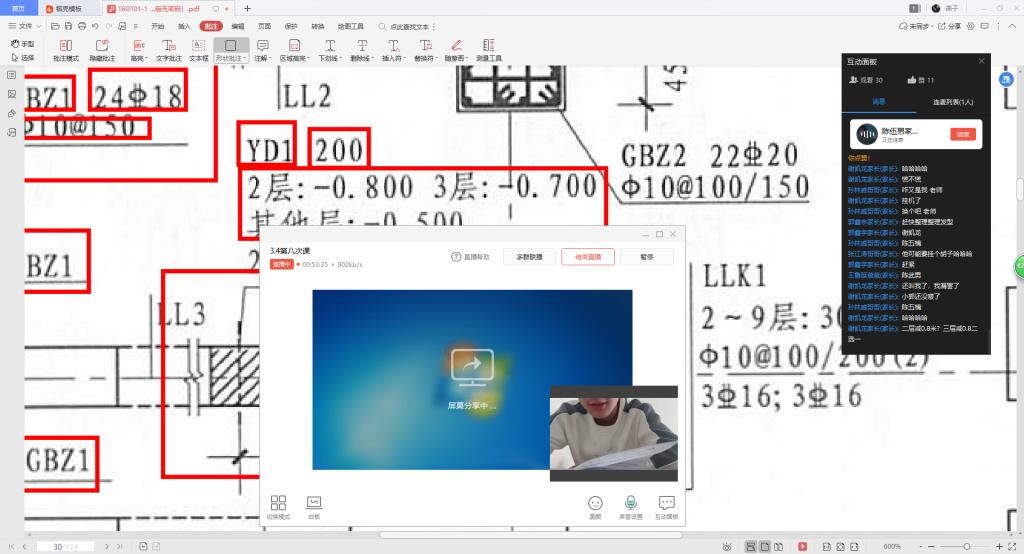Select the 手型 hand tool
Screen dimensions: 1024x554
21,44
